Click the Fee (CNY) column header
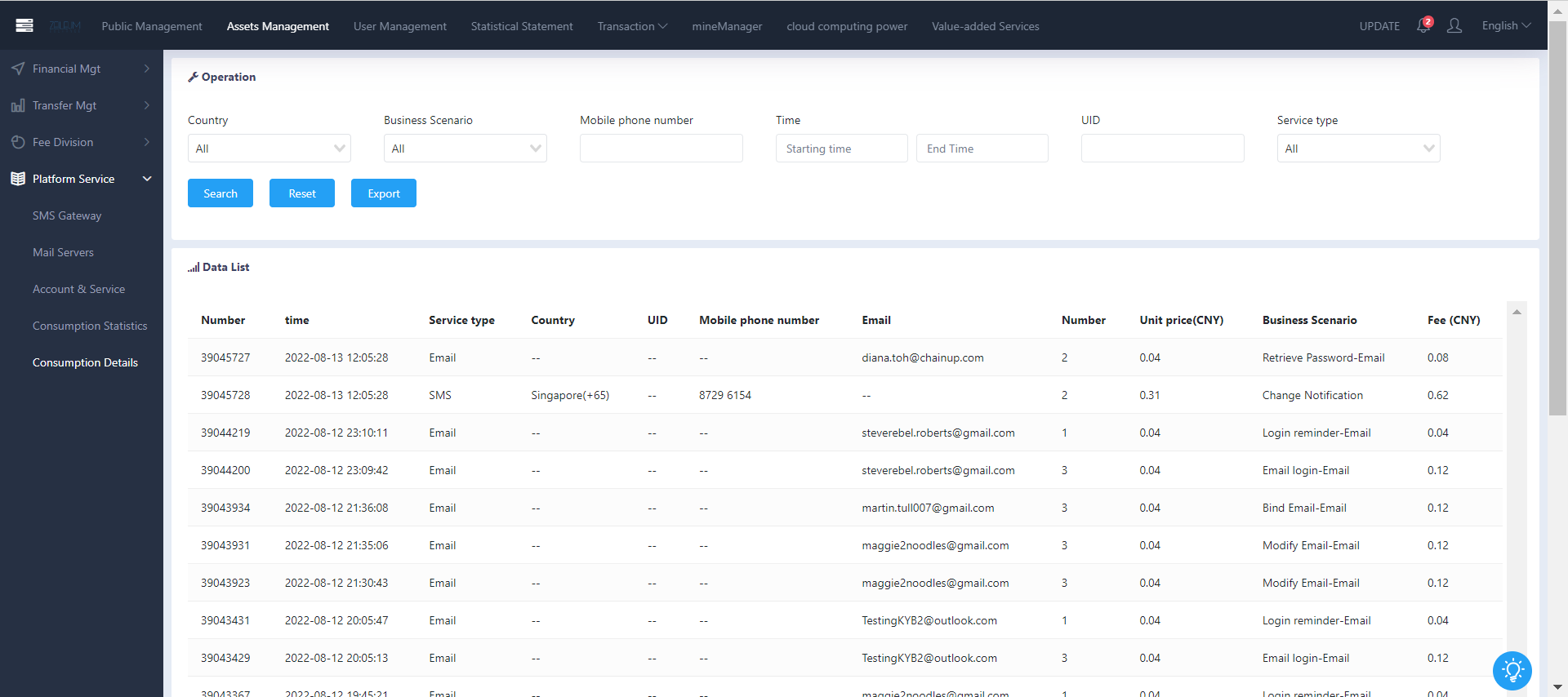1568x697 pixels. pyautogui.click(x=1454, y=320)
